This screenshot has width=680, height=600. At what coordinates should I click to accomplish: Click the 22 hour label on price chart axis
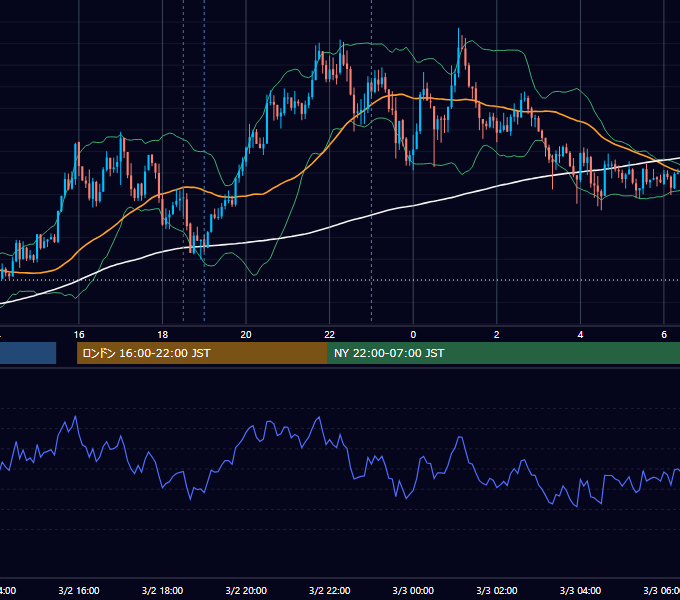[x=330, y=335]
